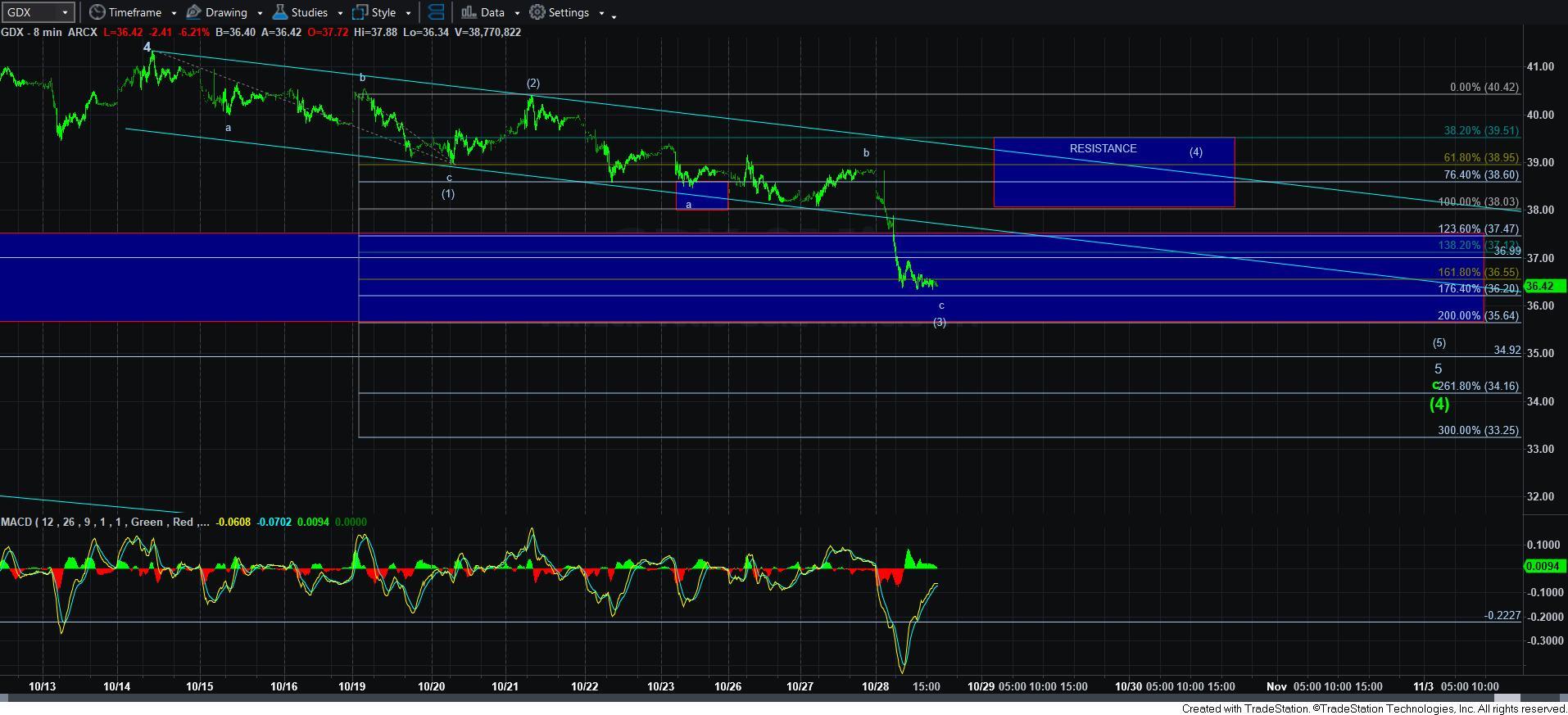1568x715 pixels.
Task: Open the Data menu label
Action: click(492, 12)
